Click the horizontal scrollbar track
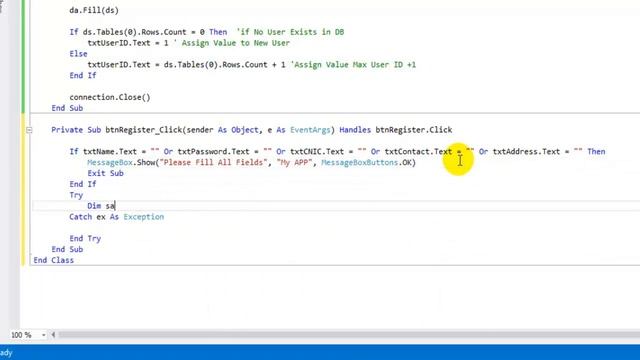The width and height of the screenshot is (640, 360). click(349, 335)
